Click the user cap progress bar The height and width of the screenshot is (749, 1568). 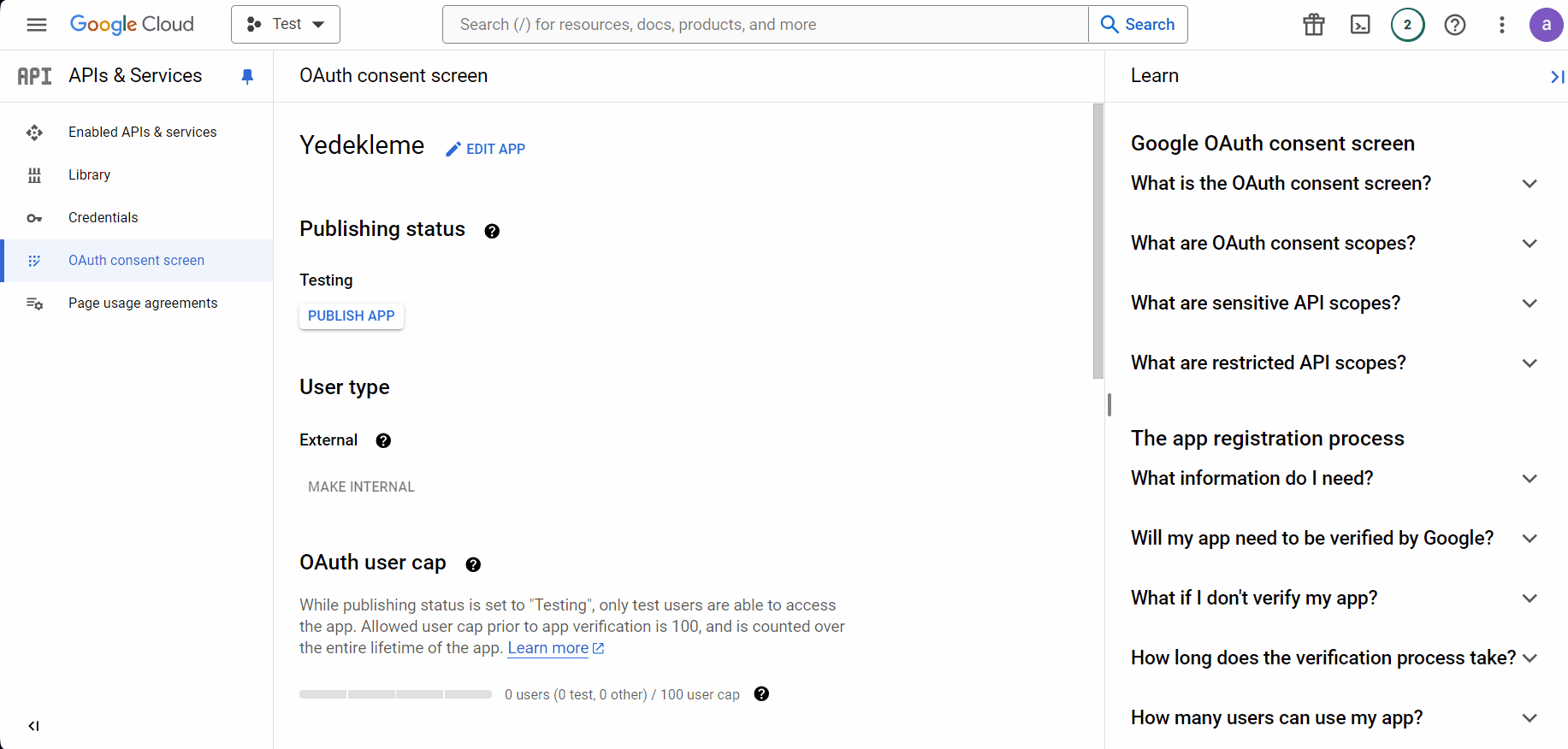coord(395,694)
